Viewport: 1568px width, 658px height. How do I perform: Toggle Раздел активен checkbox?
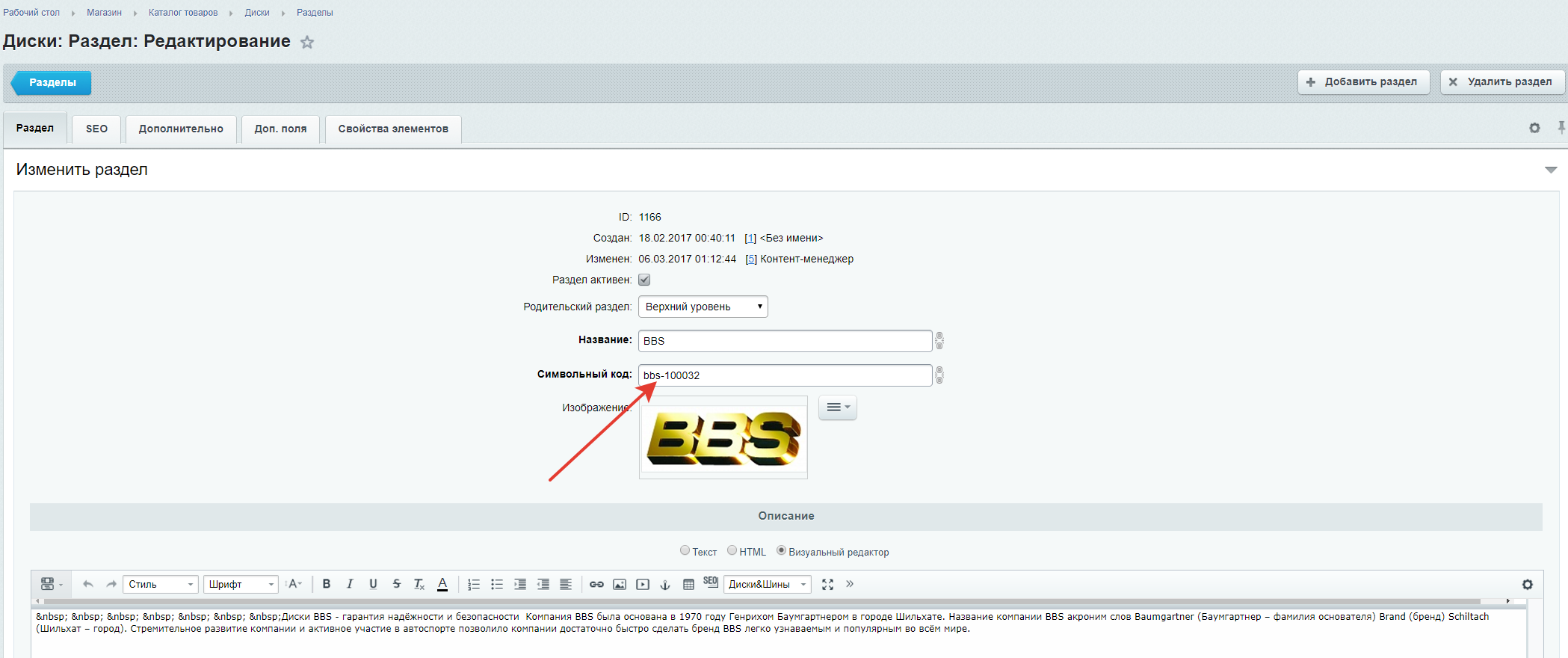[x=644, y=280]
